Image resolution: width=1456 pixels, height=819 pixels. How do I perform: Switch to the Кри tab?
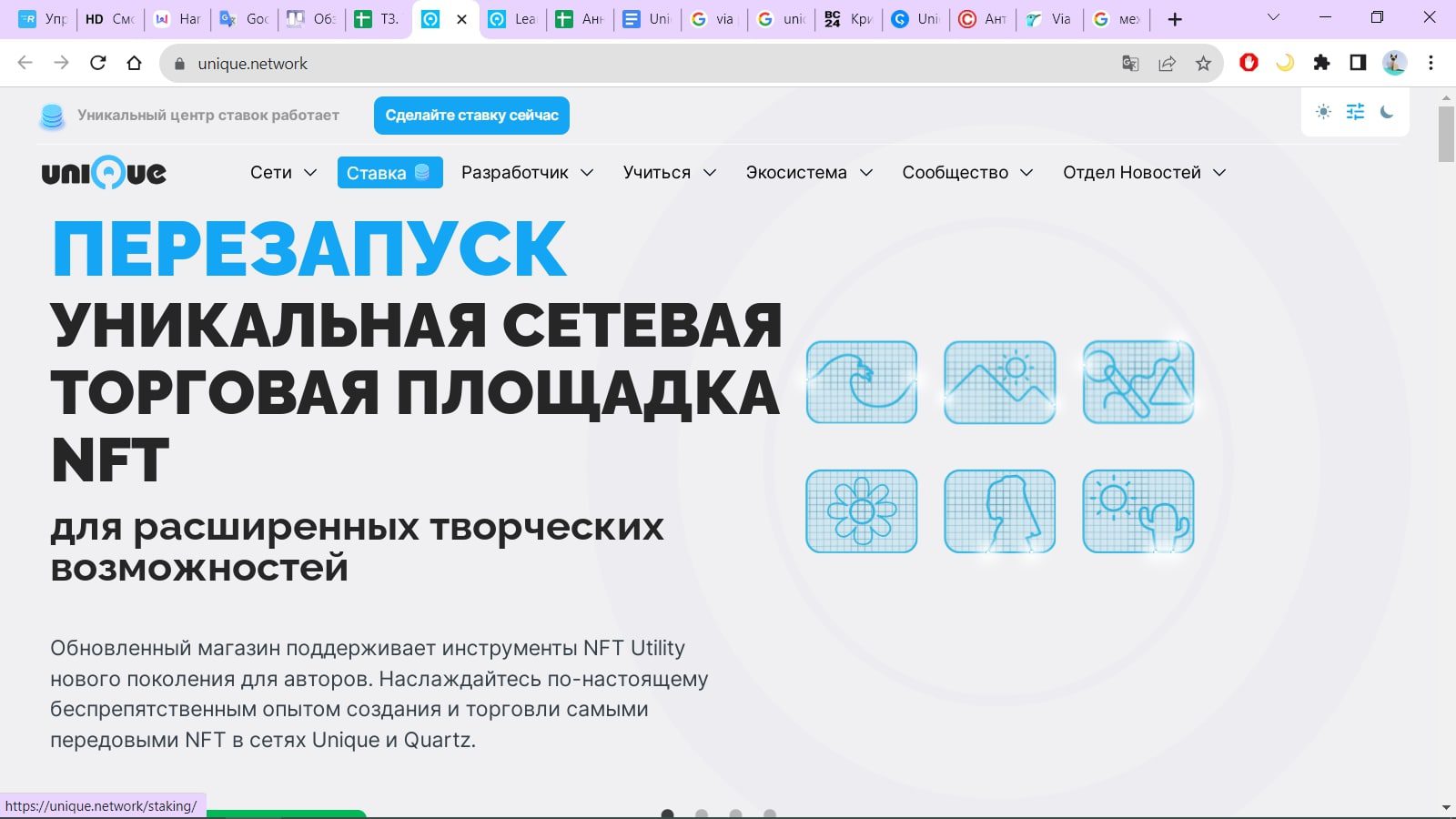tap(848, 19)
